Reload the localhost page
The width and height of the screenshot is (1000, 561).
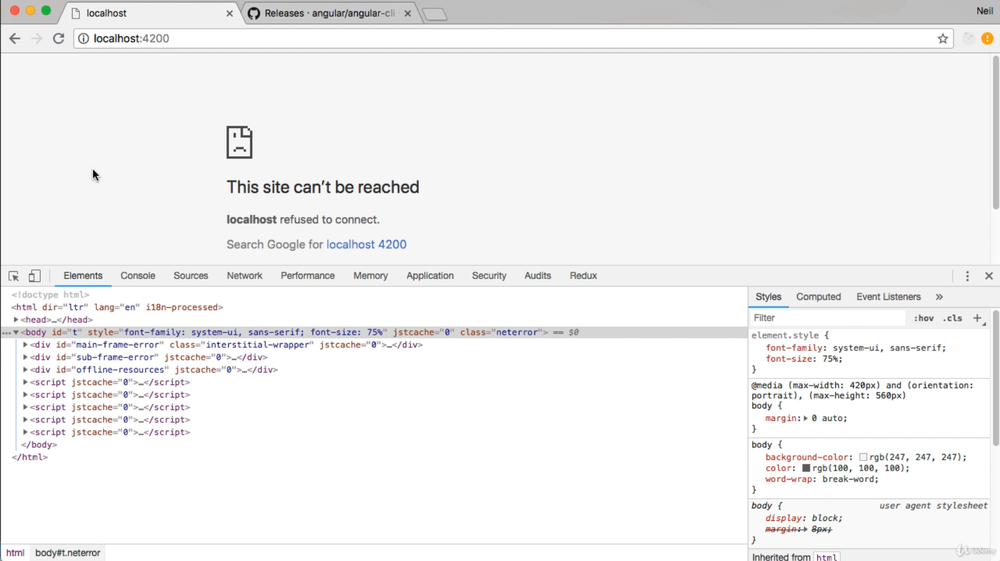pos(58,39)
